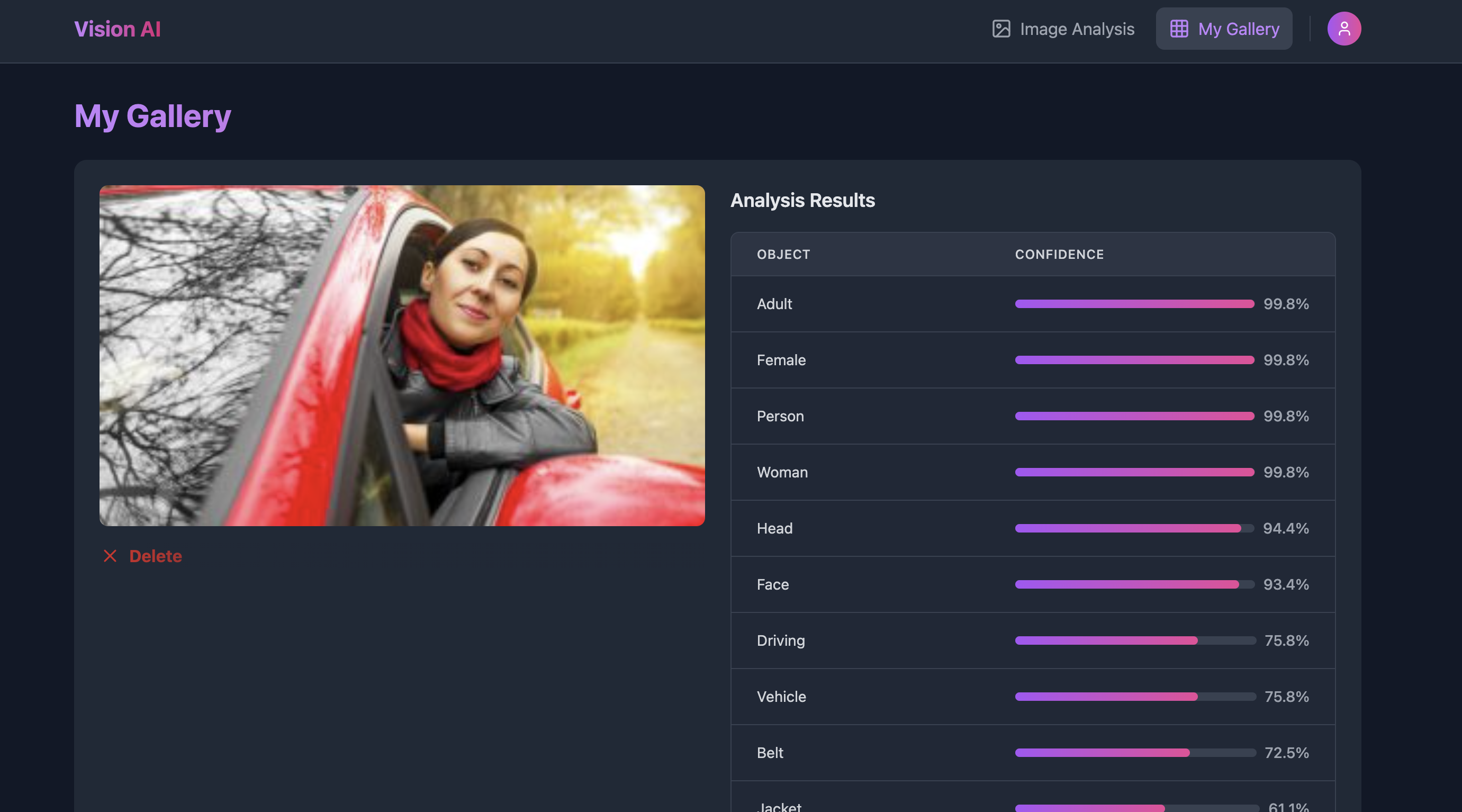This screenshot has width=1462, height=812.
Task: Click the 75.8% value in Vehicle row
Action: pyautogui.click(x=1287, y=697)
